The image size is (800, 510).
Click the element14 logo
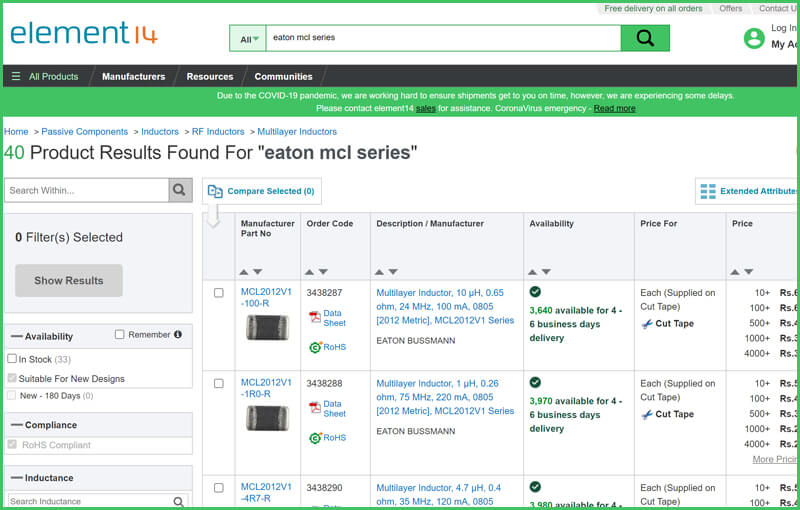tap(84, 33)
